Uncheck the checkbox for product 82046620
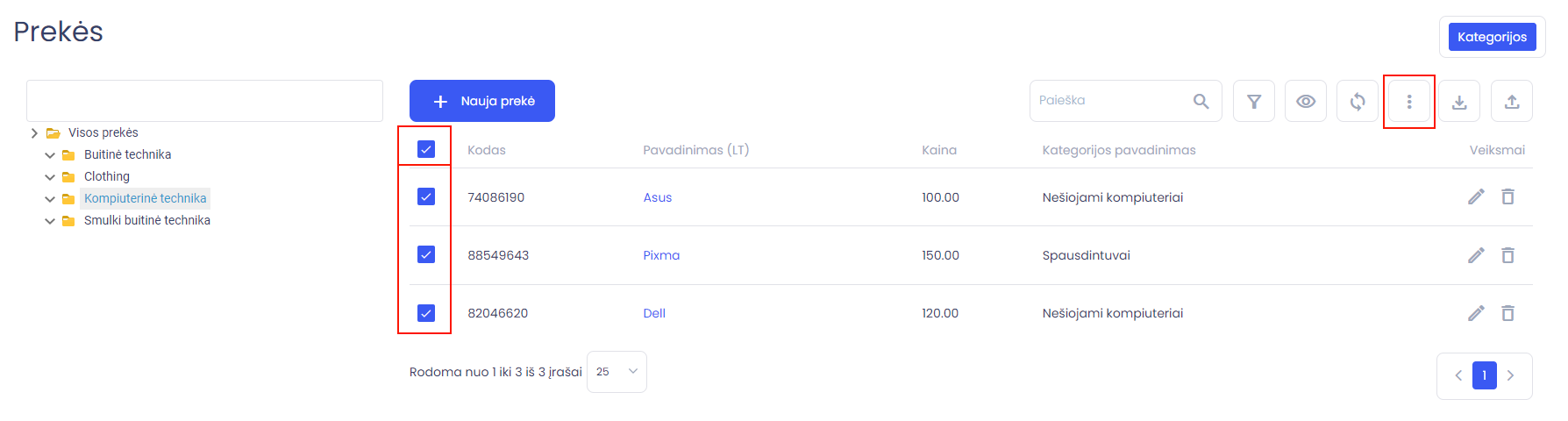This screenshot has width=1568, height=421. (426, 313)
